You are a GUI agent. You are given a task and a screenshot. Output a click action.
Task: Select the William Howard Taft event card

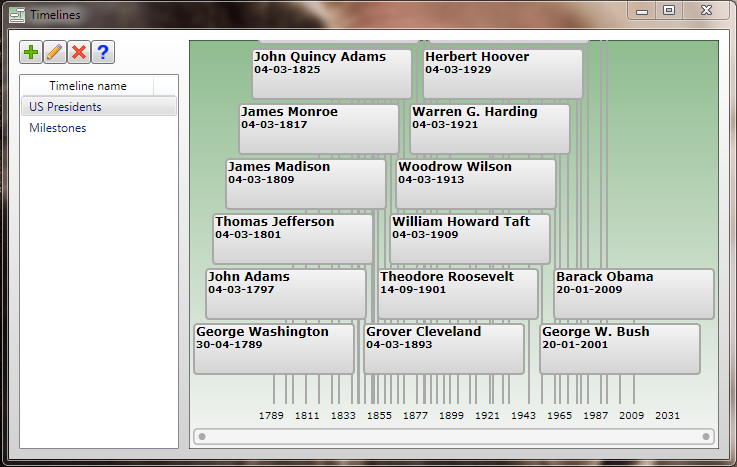click(x=470, y=239)
